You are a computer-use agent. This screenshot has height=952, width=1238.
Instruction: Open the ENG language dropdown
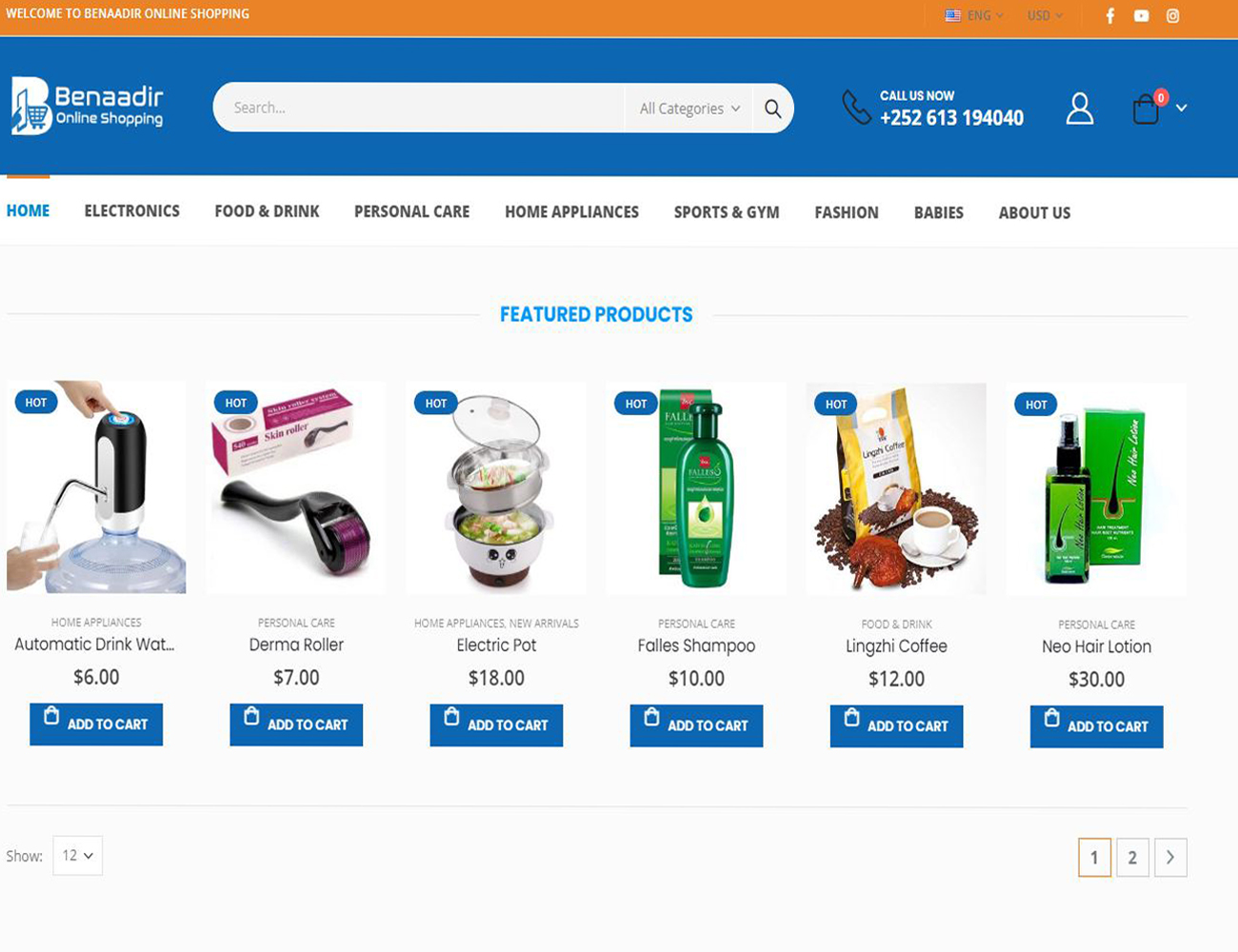click(x=974, y=16)
